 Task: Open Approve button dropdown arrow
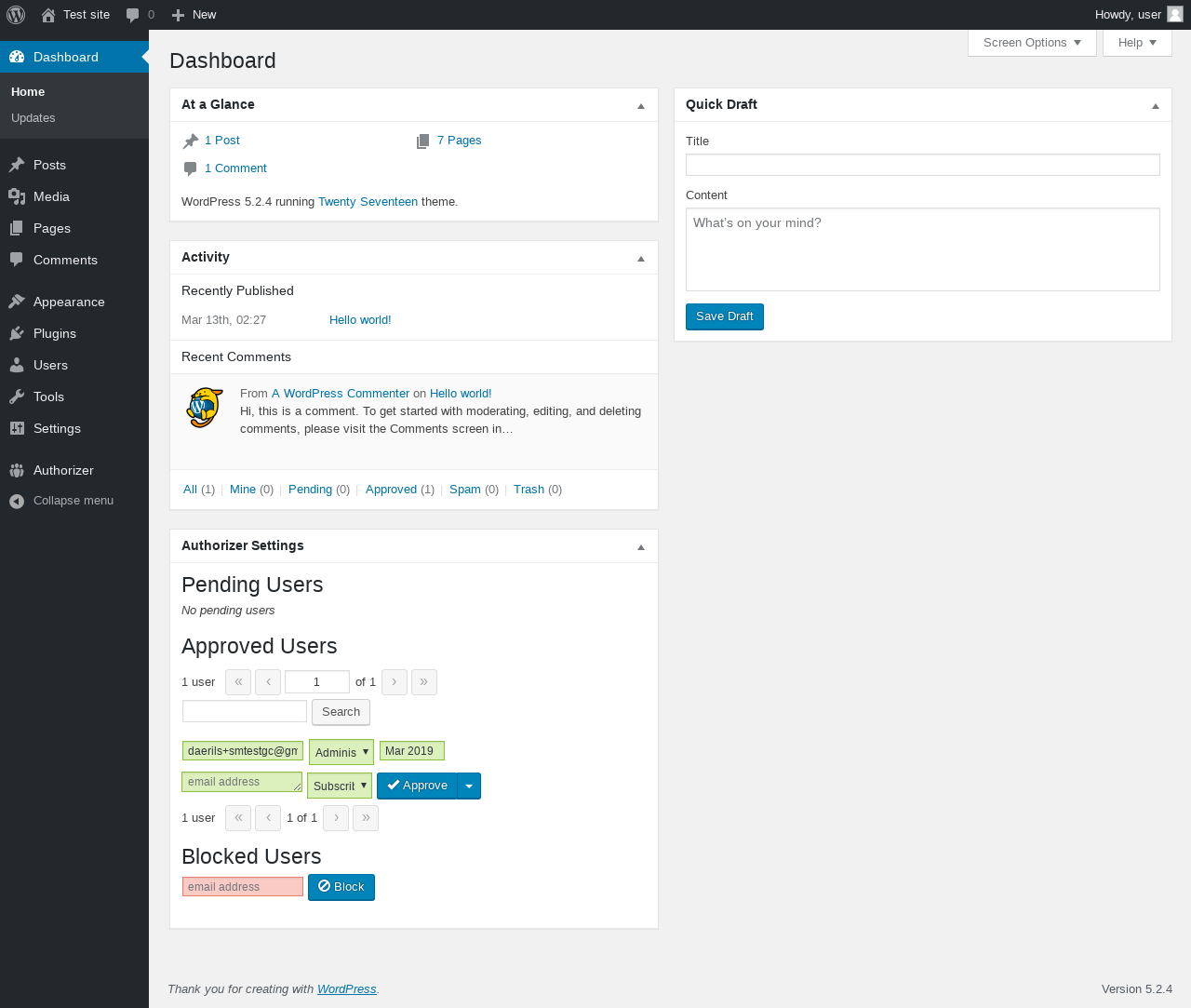(x=469, y=786)
